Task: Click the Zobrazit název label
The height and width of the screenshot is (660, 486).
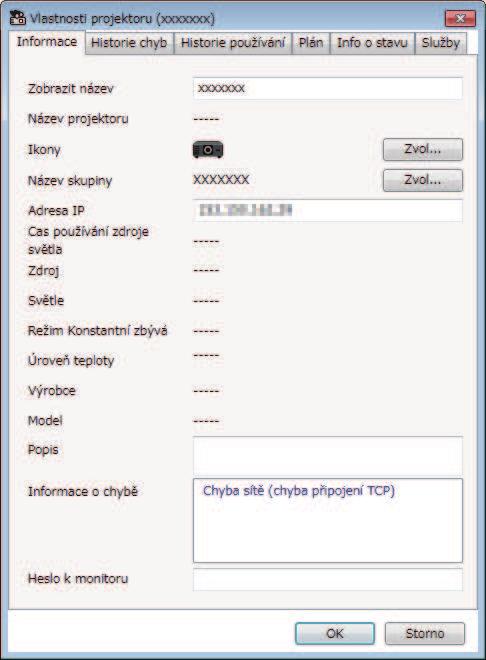Action: [x=71, y=89]
